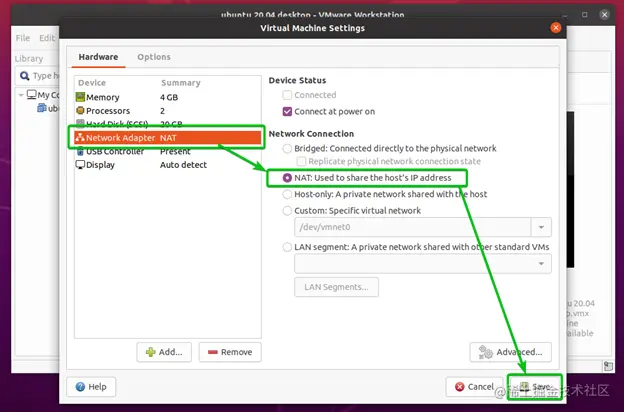Click the My Computer icon in Library tree

[x=31, y=95]
